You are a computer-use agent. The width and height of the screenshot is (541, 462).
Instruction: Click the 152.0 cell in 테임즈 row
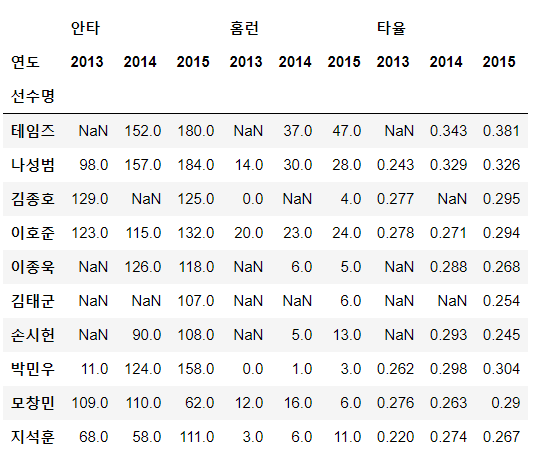143,131
